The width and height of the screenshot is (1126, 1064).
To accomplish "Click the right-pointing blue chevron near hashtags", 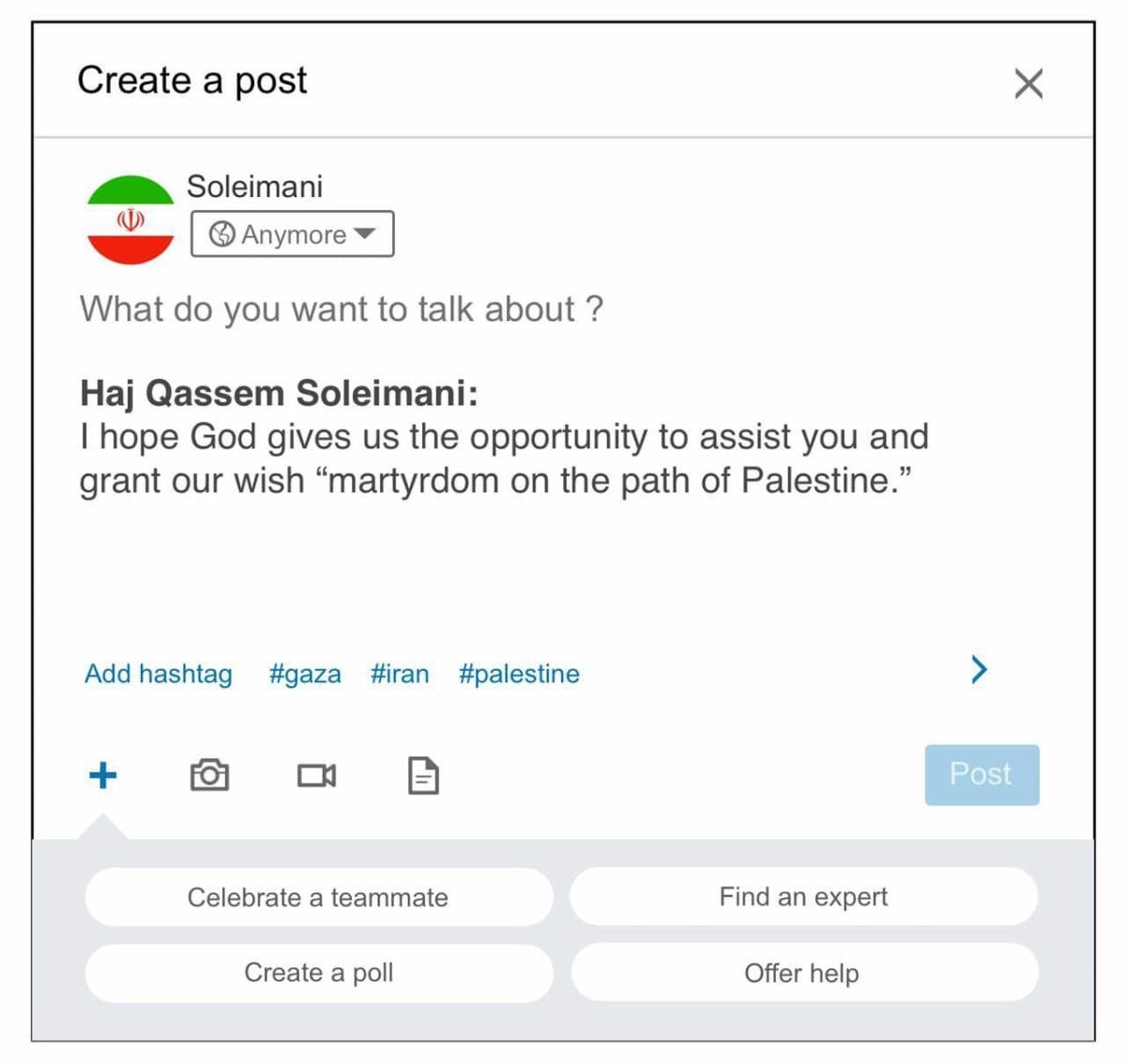I will [x=979, y=670].
